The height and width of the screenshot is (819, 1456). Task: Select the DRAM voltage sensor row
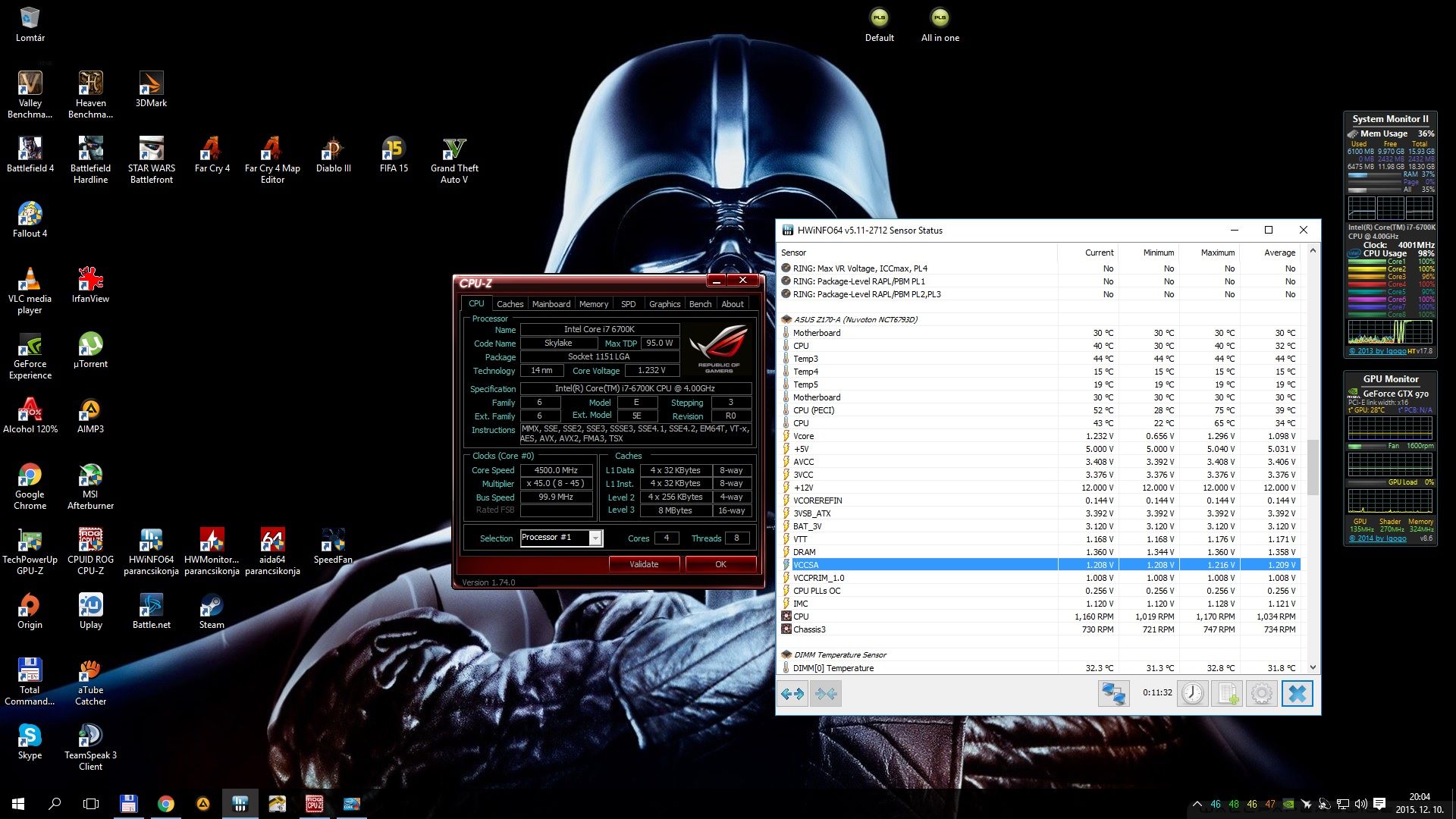[x=1040, y=552]
